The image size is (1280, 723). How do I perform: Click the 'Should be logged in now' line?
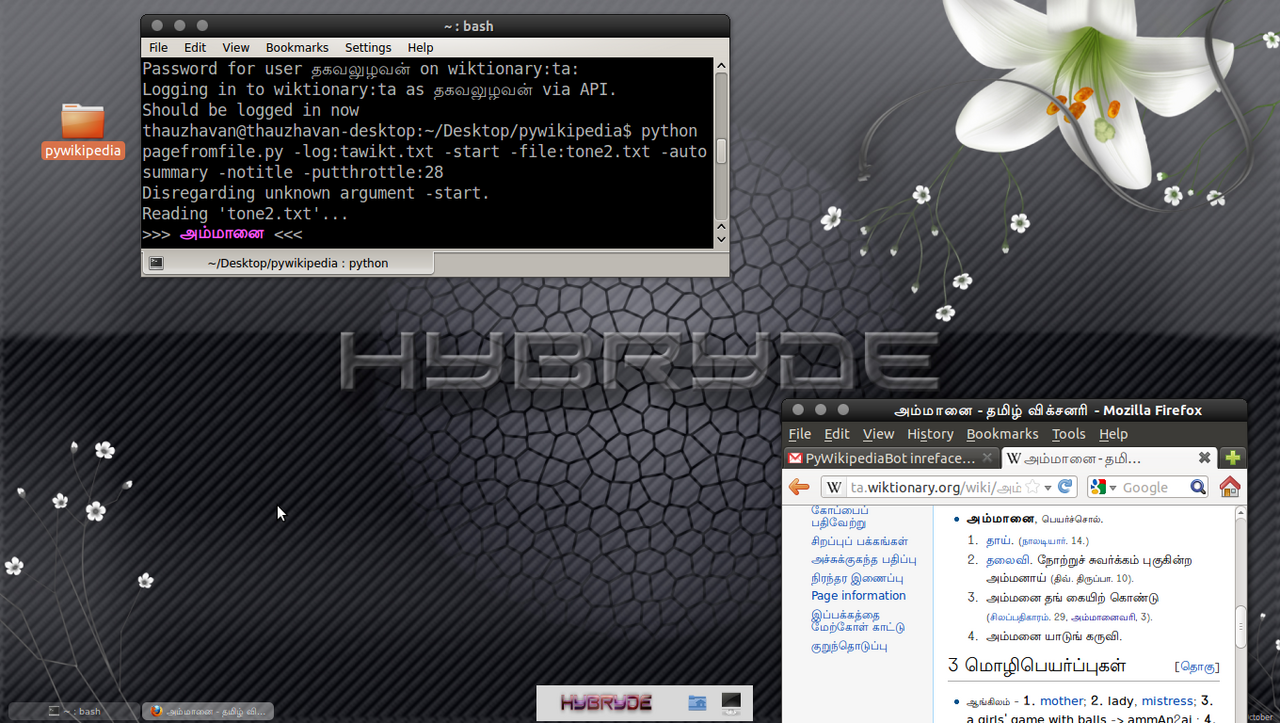coord(250,110)
